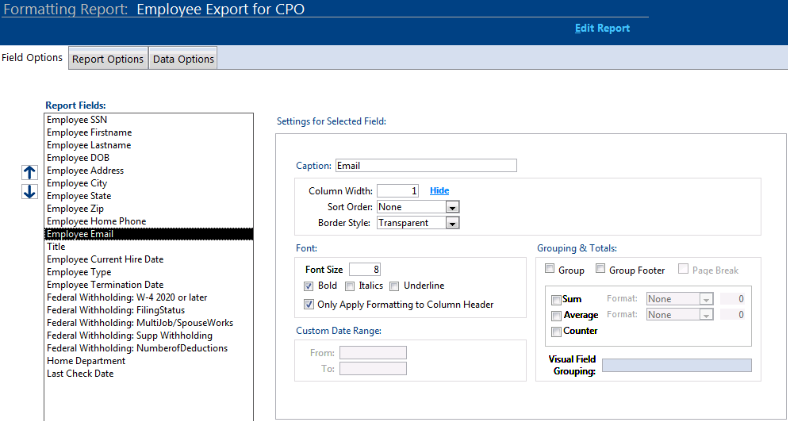The height and width of the screenshot is (421, 788).
Task: Toggle the Bold checkbox
Action: tap(309, 286)
